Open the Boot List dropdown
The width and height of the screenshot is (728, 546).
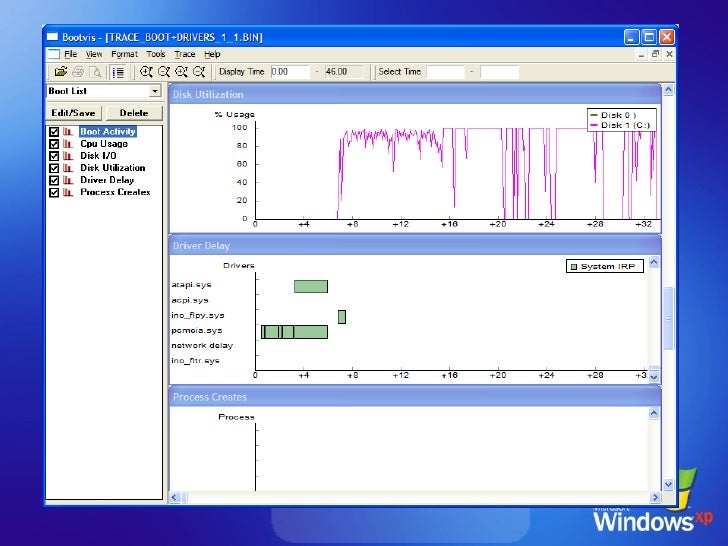coord(155,91)
